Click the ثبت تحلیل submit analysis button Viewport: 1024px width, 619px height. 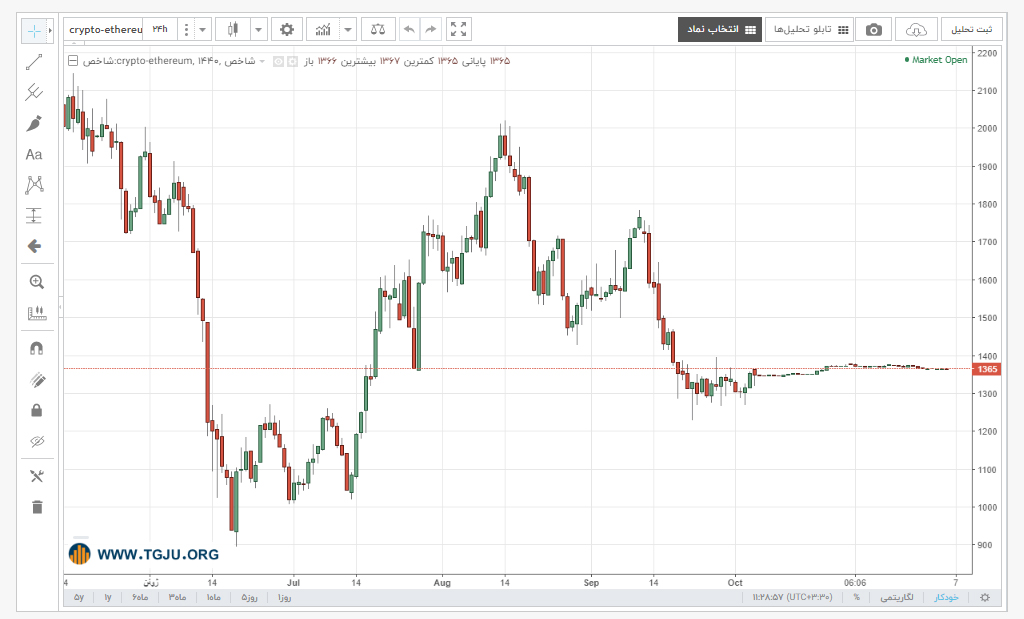click(971, 29)
